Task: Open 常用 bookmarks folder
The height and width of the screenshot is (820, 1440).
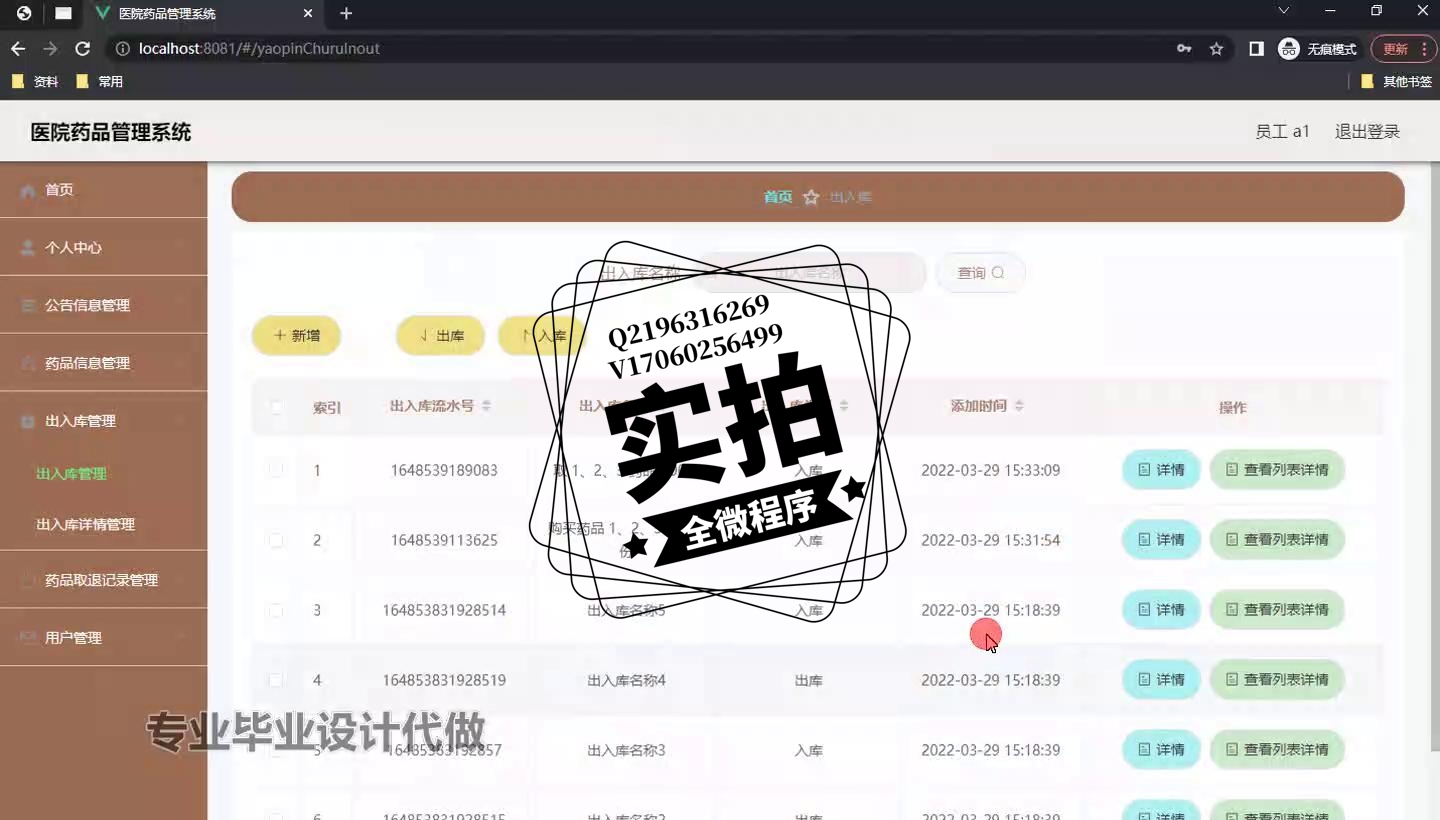Action: coord(100,81)
